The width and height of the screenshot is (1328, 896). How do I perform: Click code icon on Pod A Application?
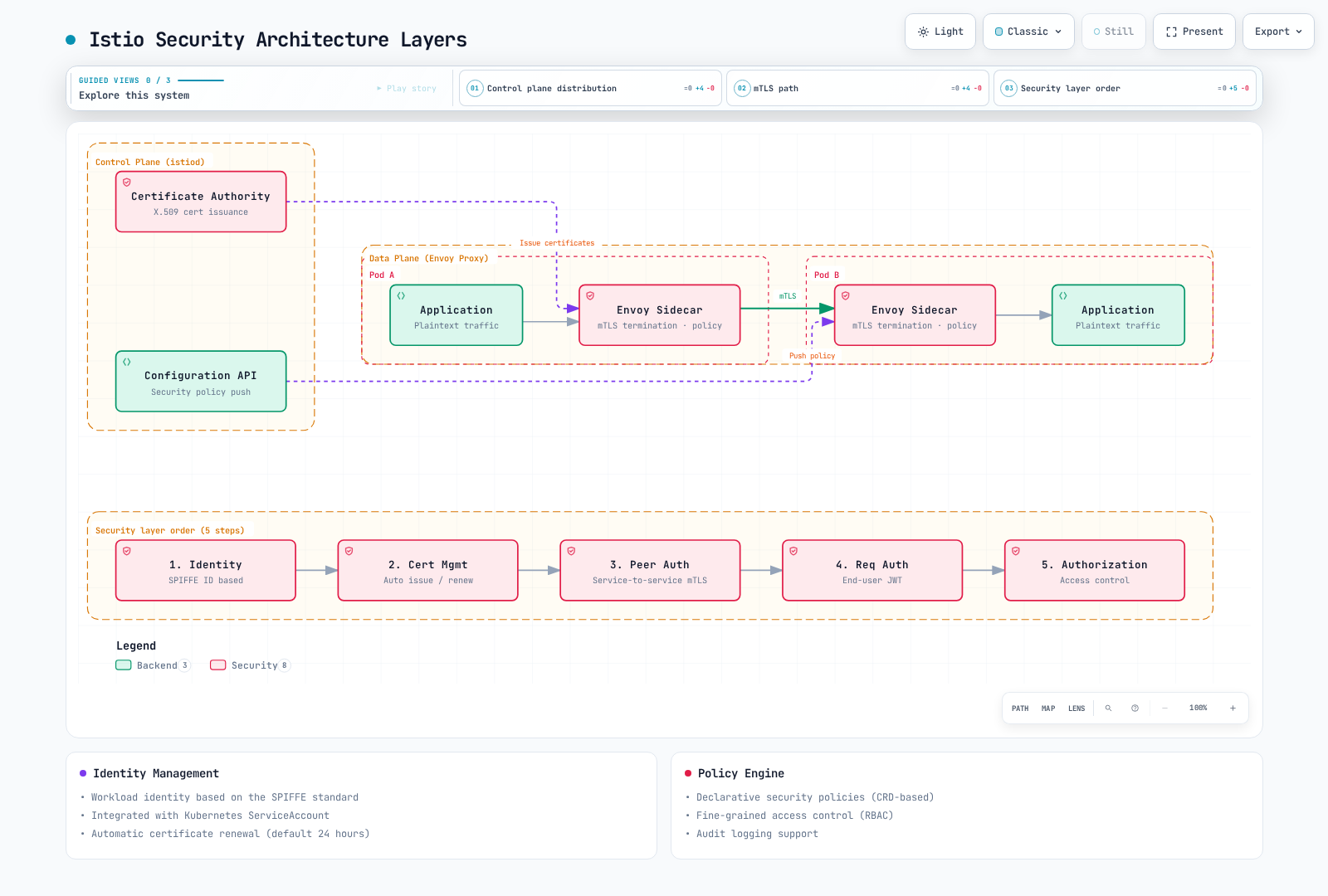401,296
